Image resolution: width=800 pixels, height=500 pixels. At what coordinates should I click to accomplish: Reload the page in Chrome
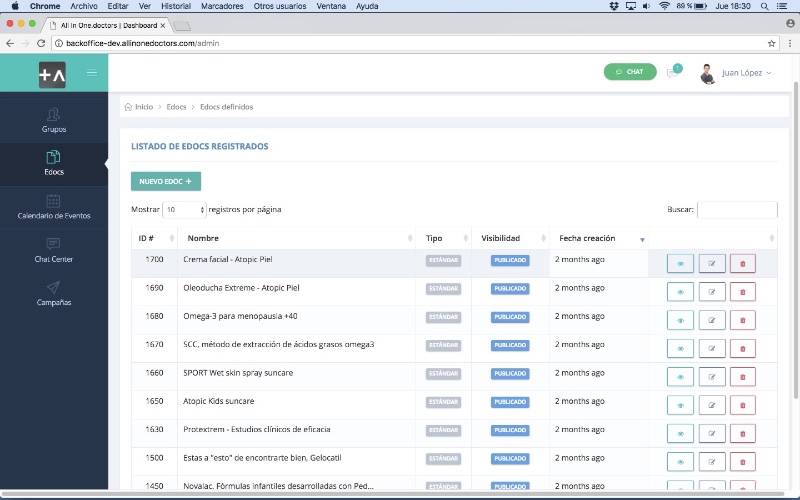tap(41, 43)
